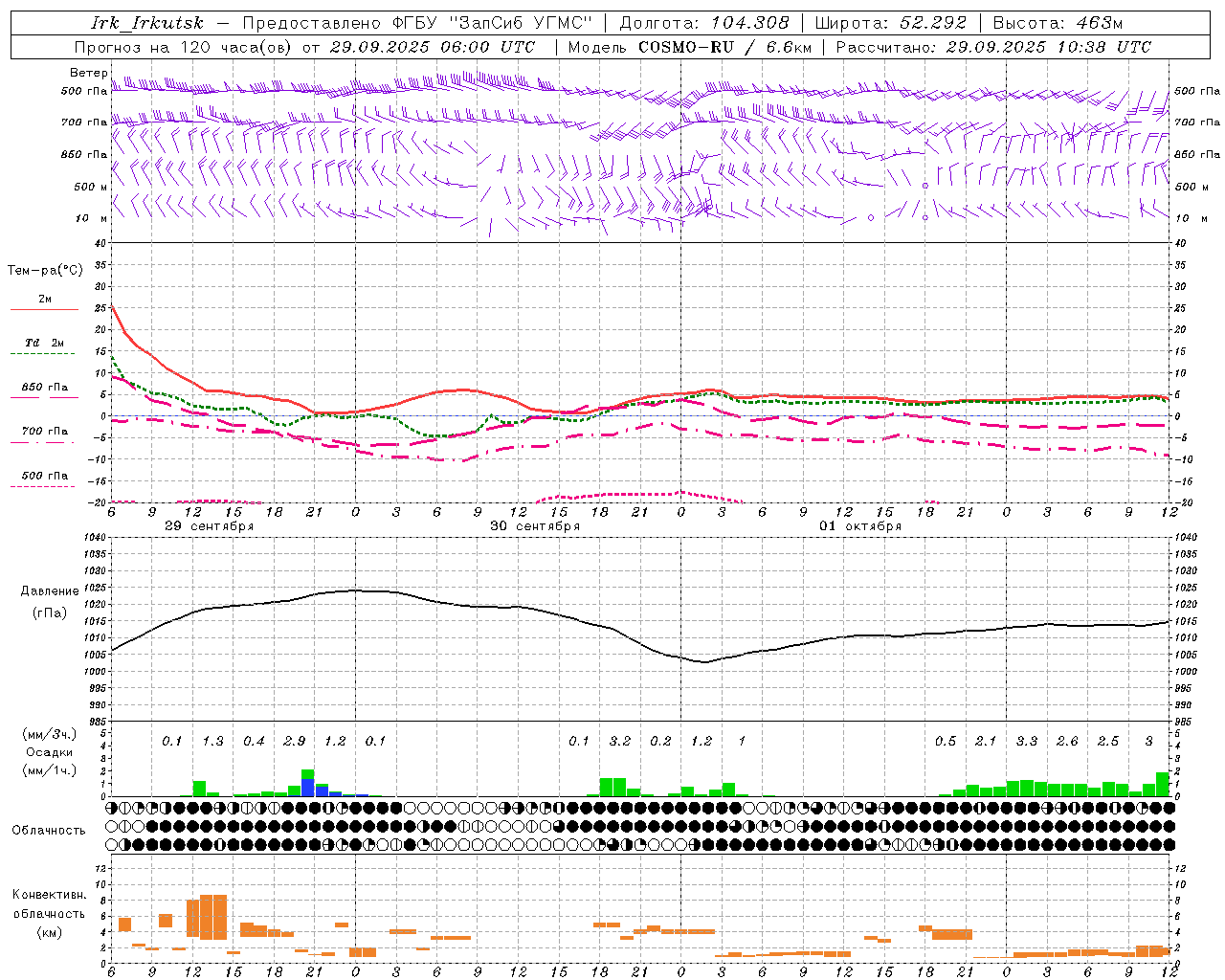This screenshot has height=980, width=1225.
Task: Select the provider text ФГБУ "ЗапСиб УГМС"
Action: [493, 23]
